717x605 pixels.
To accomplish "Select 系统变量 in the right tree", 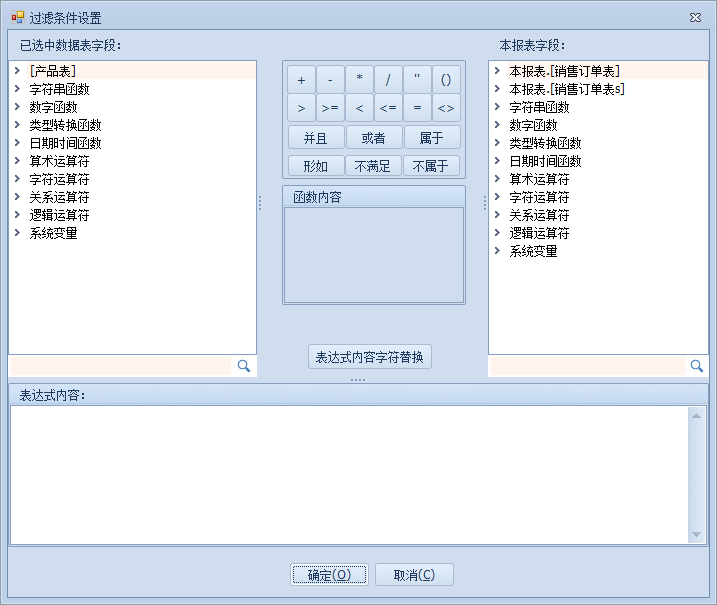I will pyautogui.click(x=533, y=251).
